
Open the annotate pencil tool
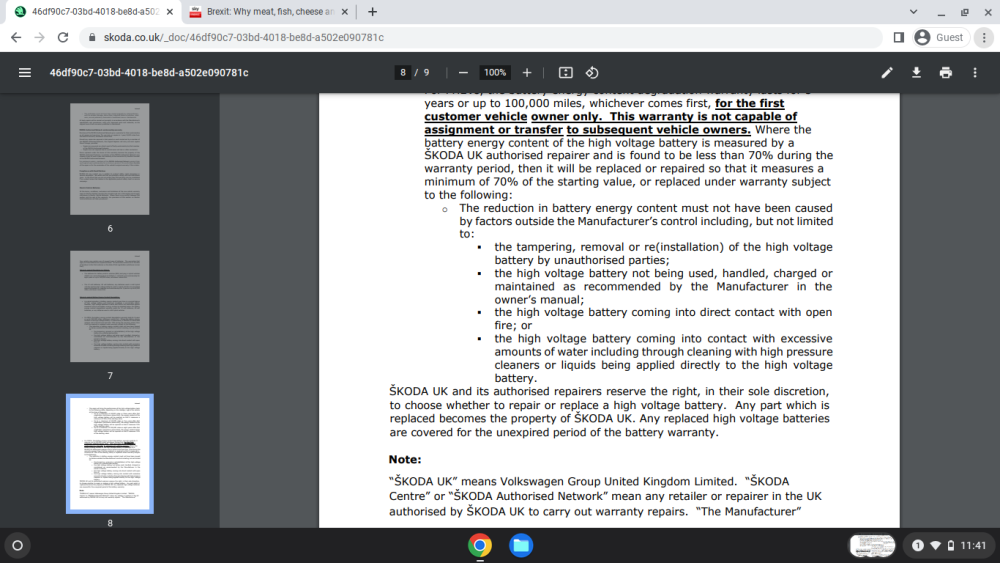tap(887, 73)
